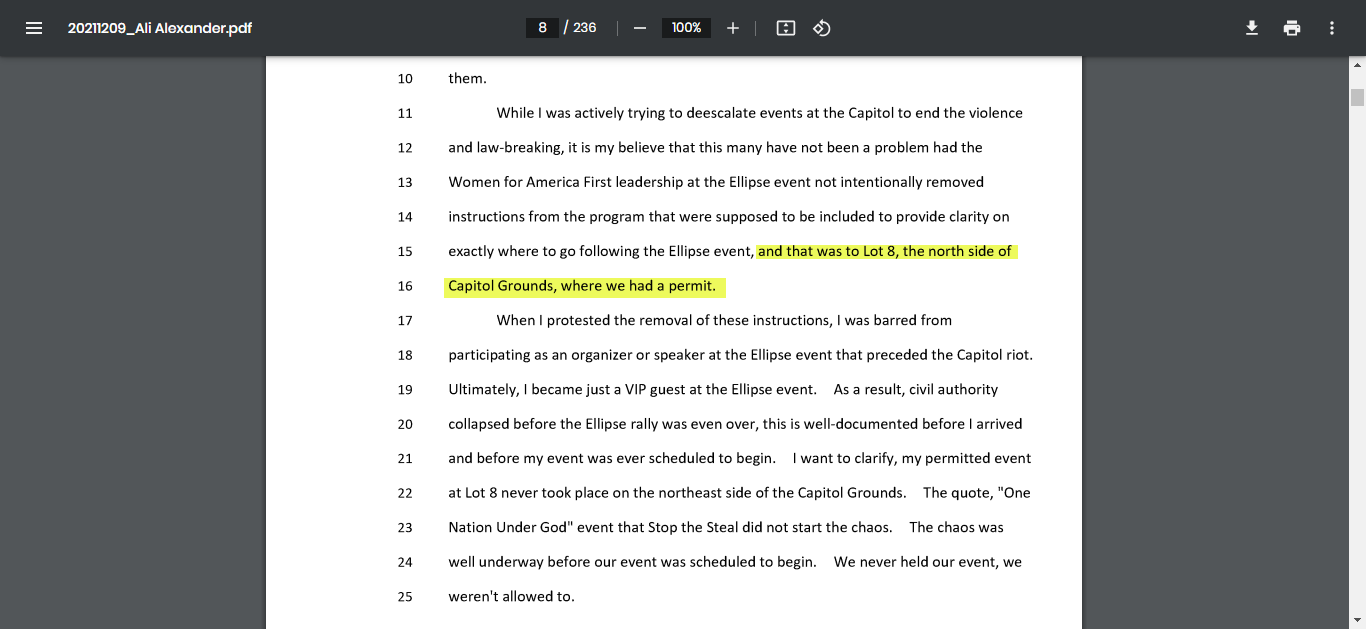Open the sidebar hamburger menu
This screenshot has width=1366, height=629.
tap(34, 28)
